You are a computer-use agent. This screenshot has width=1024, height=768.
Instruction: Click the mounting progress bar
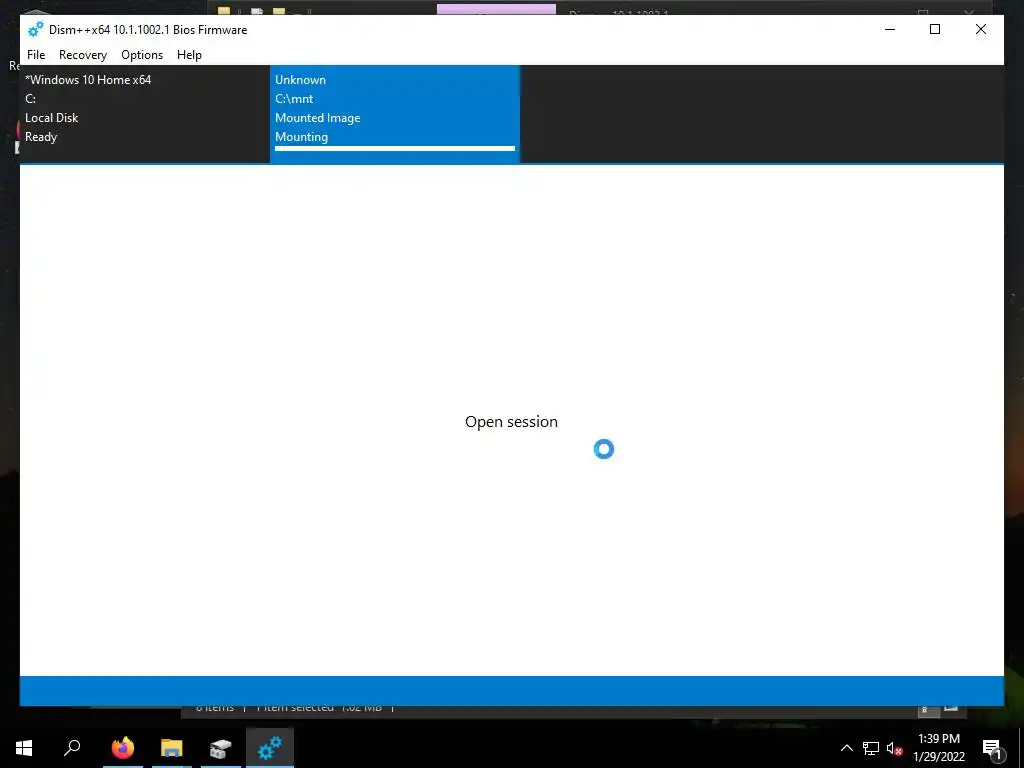[394, 149]
